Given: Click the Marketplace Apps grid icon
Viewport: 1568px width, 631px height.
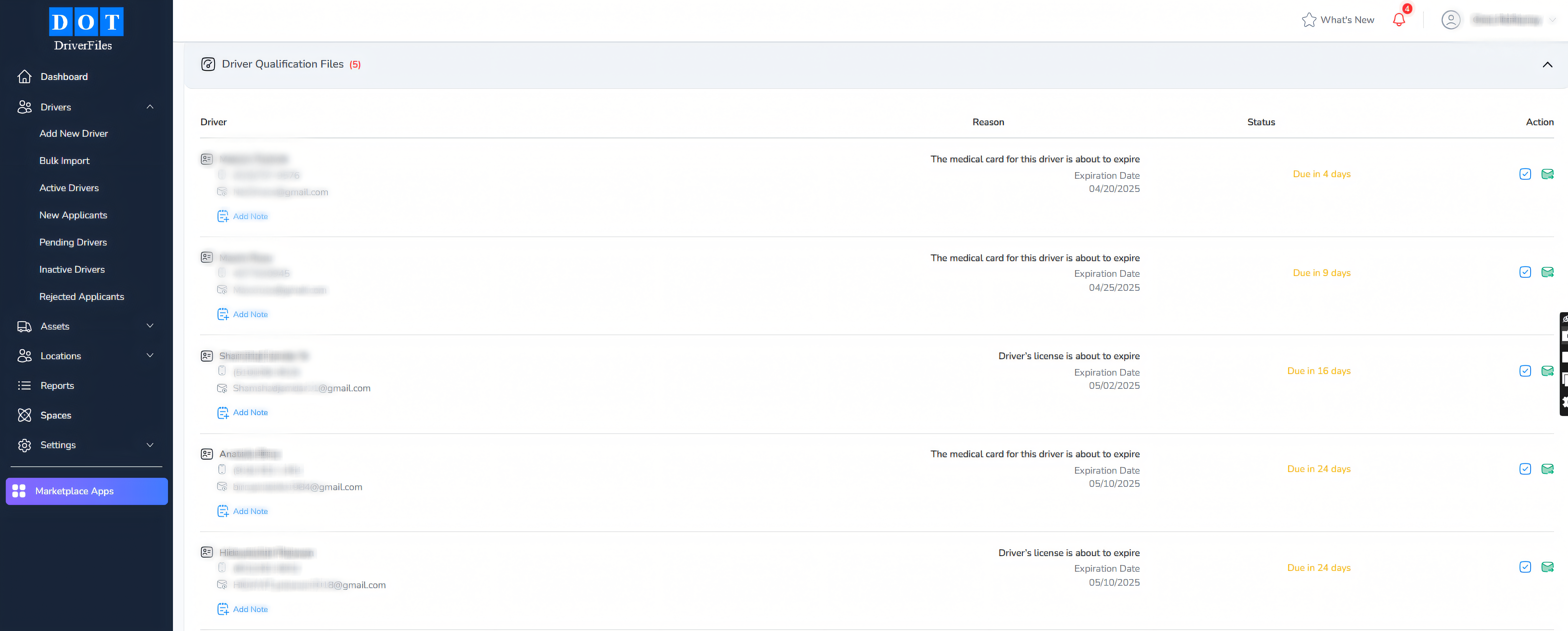Looking at the screenshot, I should [x=19, y=491].
